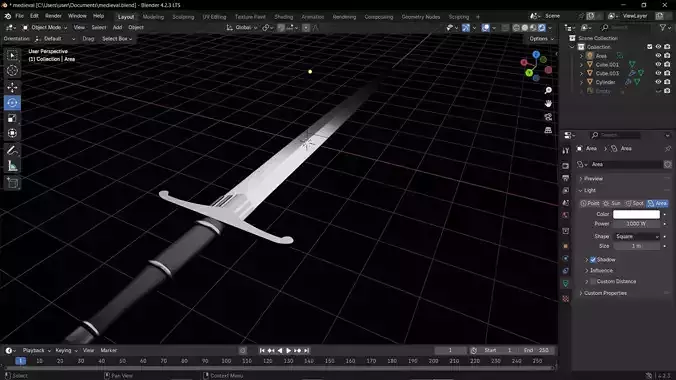
Task: Open the Select Box drag dropdown
Action: [x=117, y=39]
